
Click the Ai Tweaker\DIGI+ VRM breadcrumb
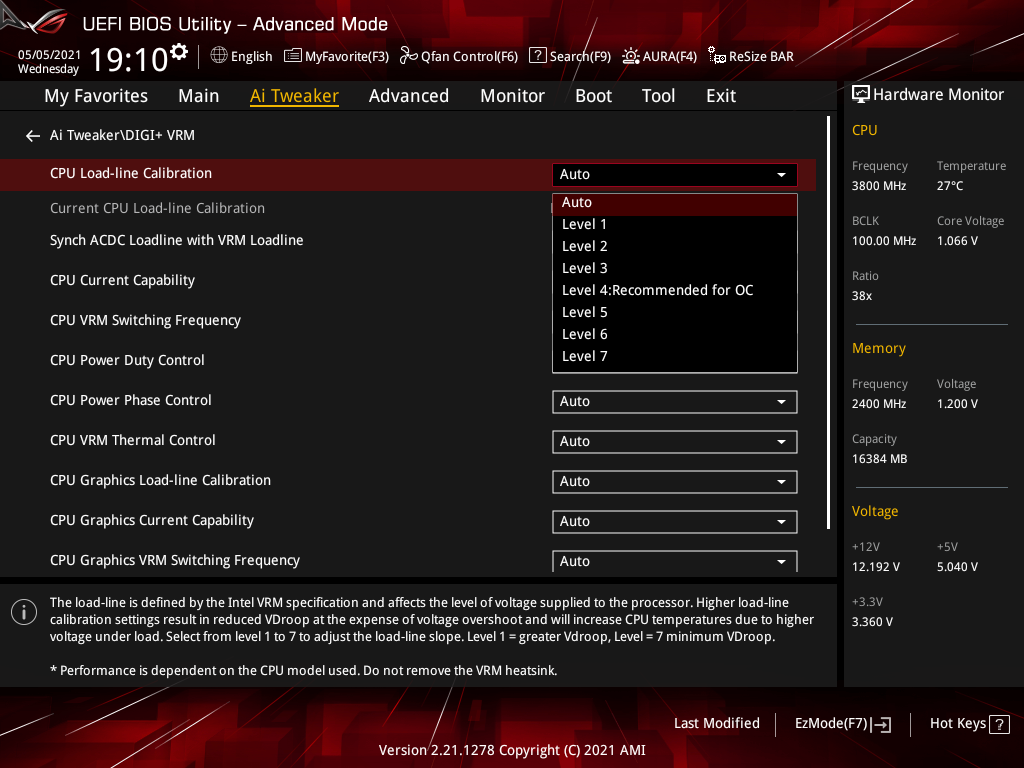(122, 135)
